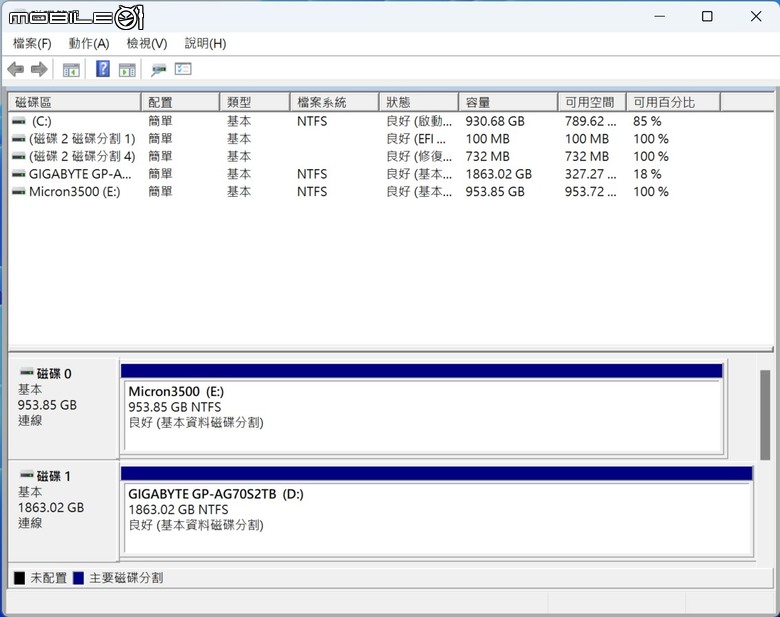Screen dimensions: 780x617
Task: Sort by the 類型 column header
Action: click(x=255, y=102)
